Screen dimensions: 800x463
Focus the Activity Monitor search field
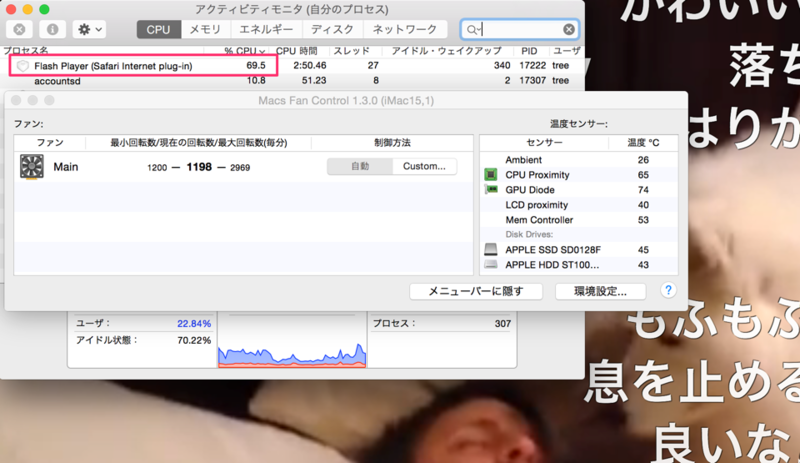[x=519, y=30]
